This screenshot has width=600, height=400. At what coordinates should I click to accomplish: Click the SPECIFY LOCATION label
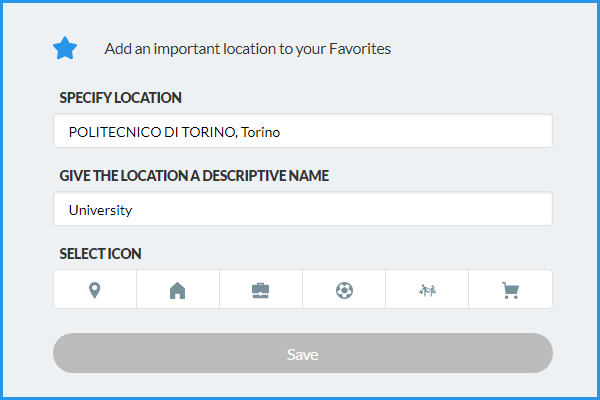(120, 98)
